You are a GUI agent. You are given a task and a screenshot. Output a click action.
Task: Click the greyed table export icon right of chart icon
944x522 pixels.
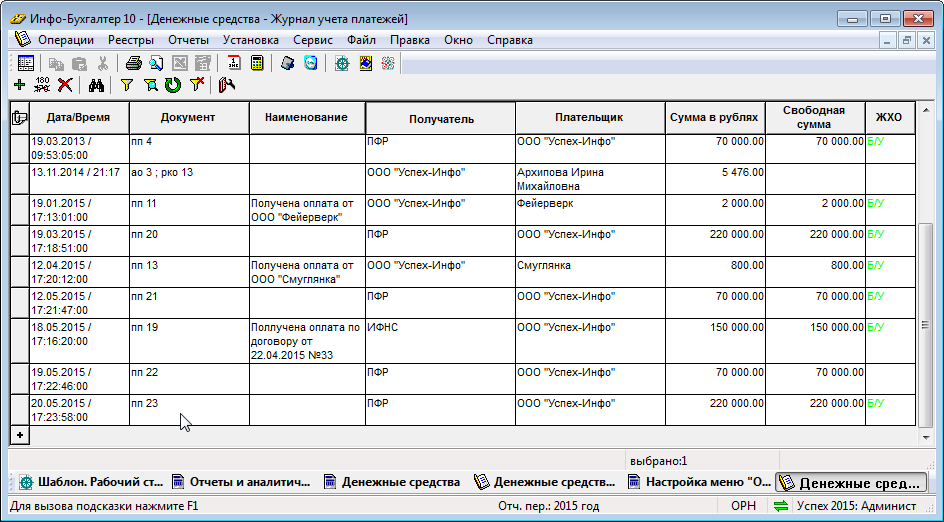coord(203,63)
